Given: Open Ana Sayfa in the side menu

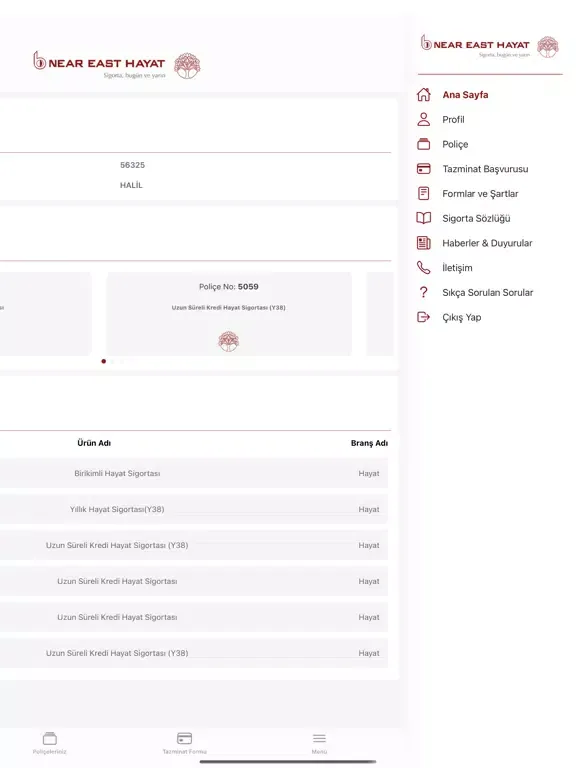Looking at the screenshot, I should tap(465, 95).
